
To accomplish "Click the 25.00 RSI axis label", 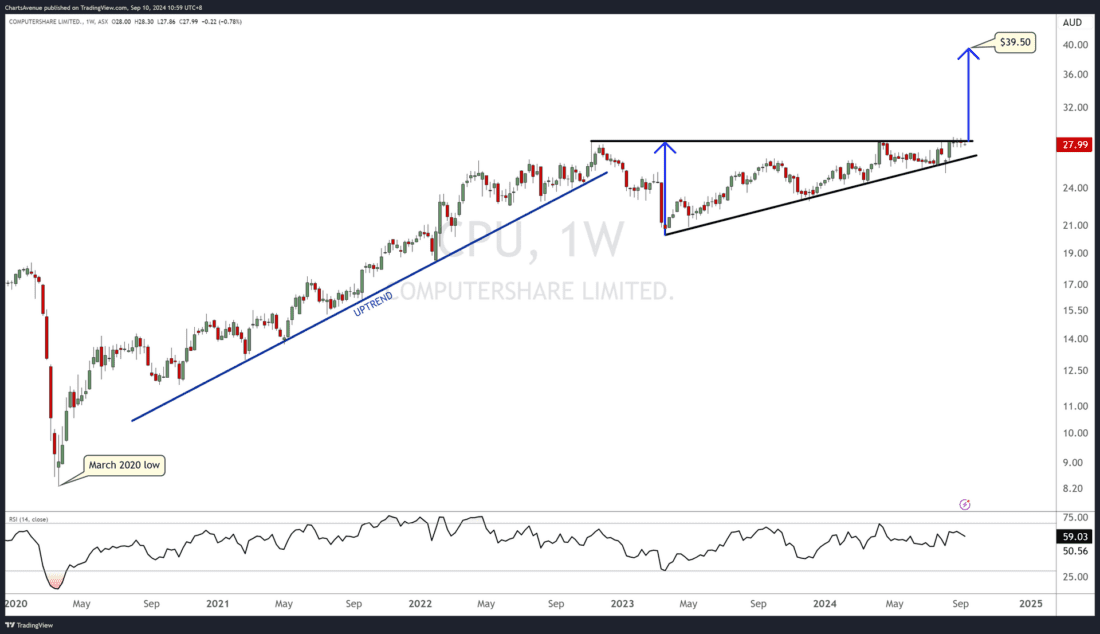I will pos(1075,576).
